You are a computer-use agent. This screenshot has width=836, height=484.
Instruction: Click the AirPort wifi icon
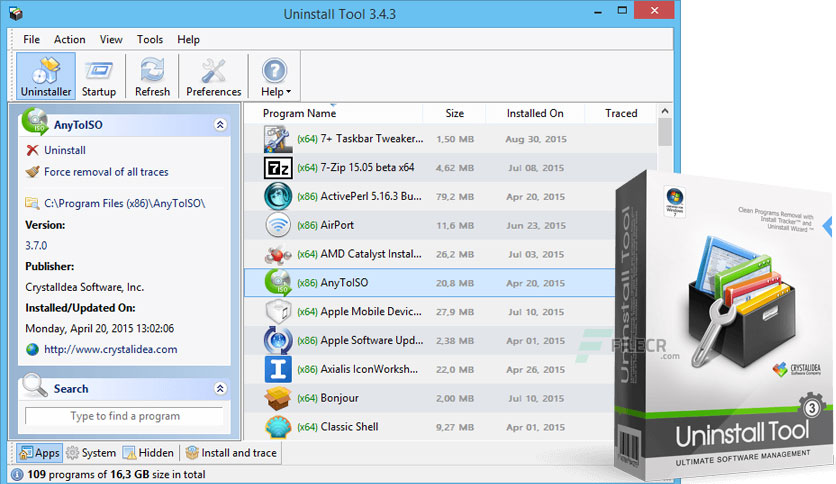(278, 225)
